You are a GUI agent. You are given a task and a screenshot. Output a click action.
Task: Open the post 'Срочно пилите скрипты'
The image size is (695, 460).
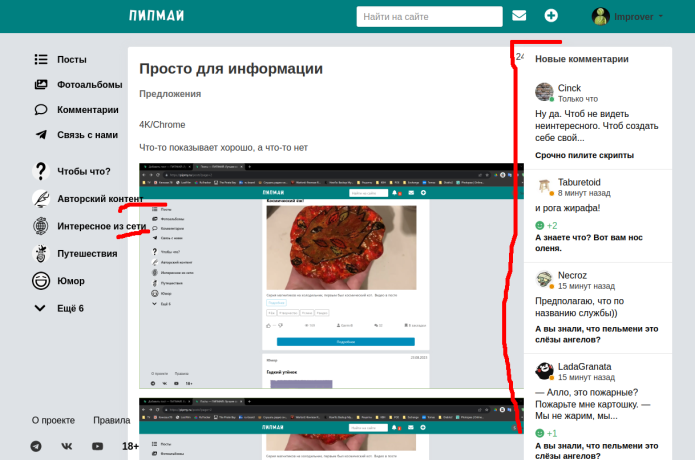point(584,155)
